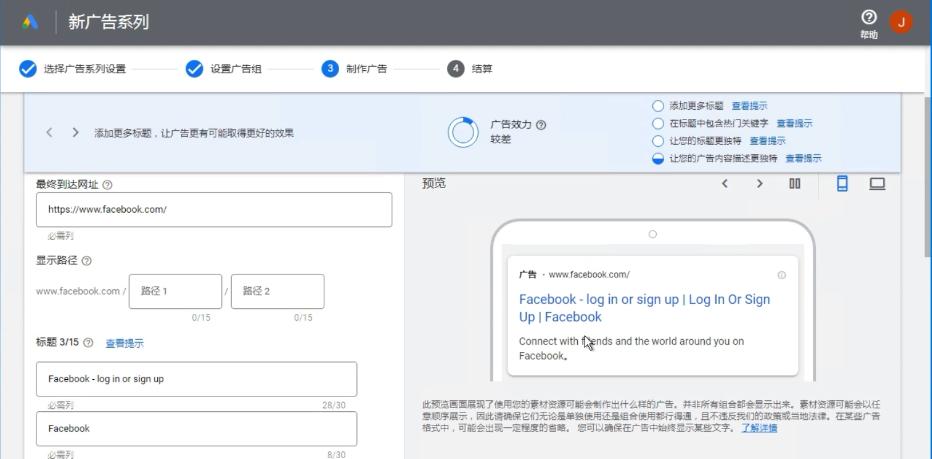The height and width of the screenshot is (459, 932).
Task: Select step 4 结算
Action: click(470, 69)
